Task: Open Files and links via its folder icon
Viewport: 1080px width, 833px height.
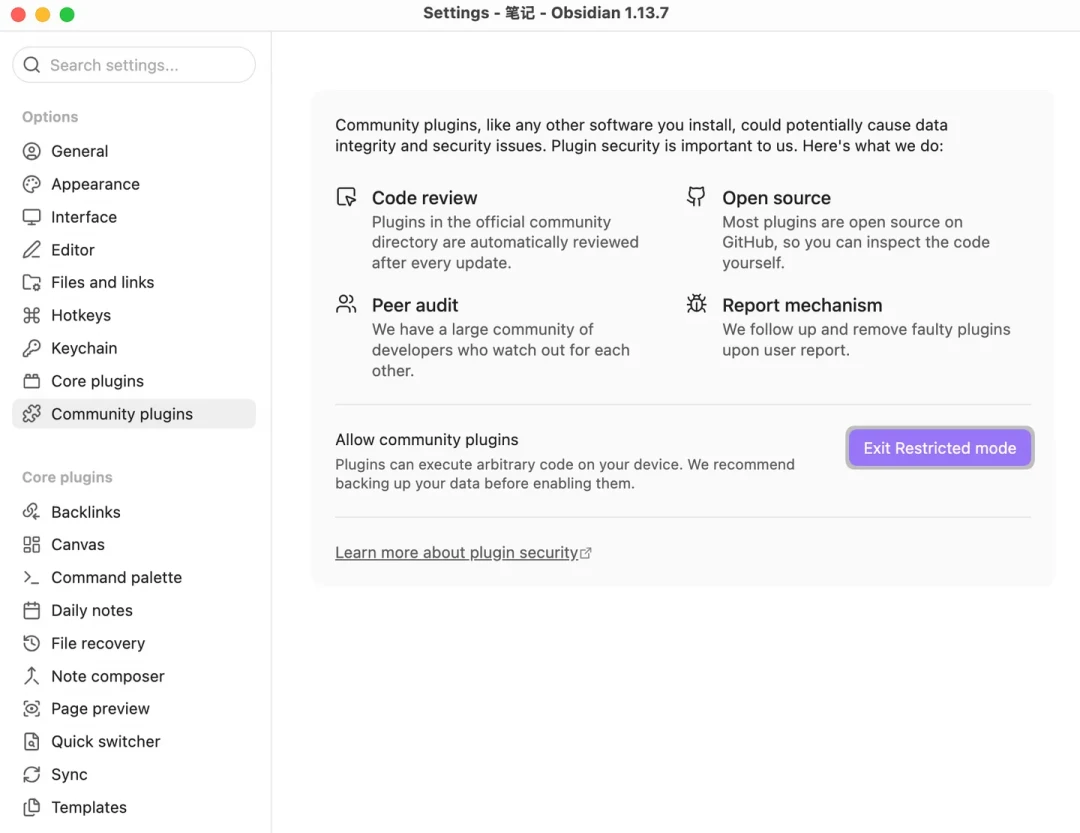Action: coord(32,282)
